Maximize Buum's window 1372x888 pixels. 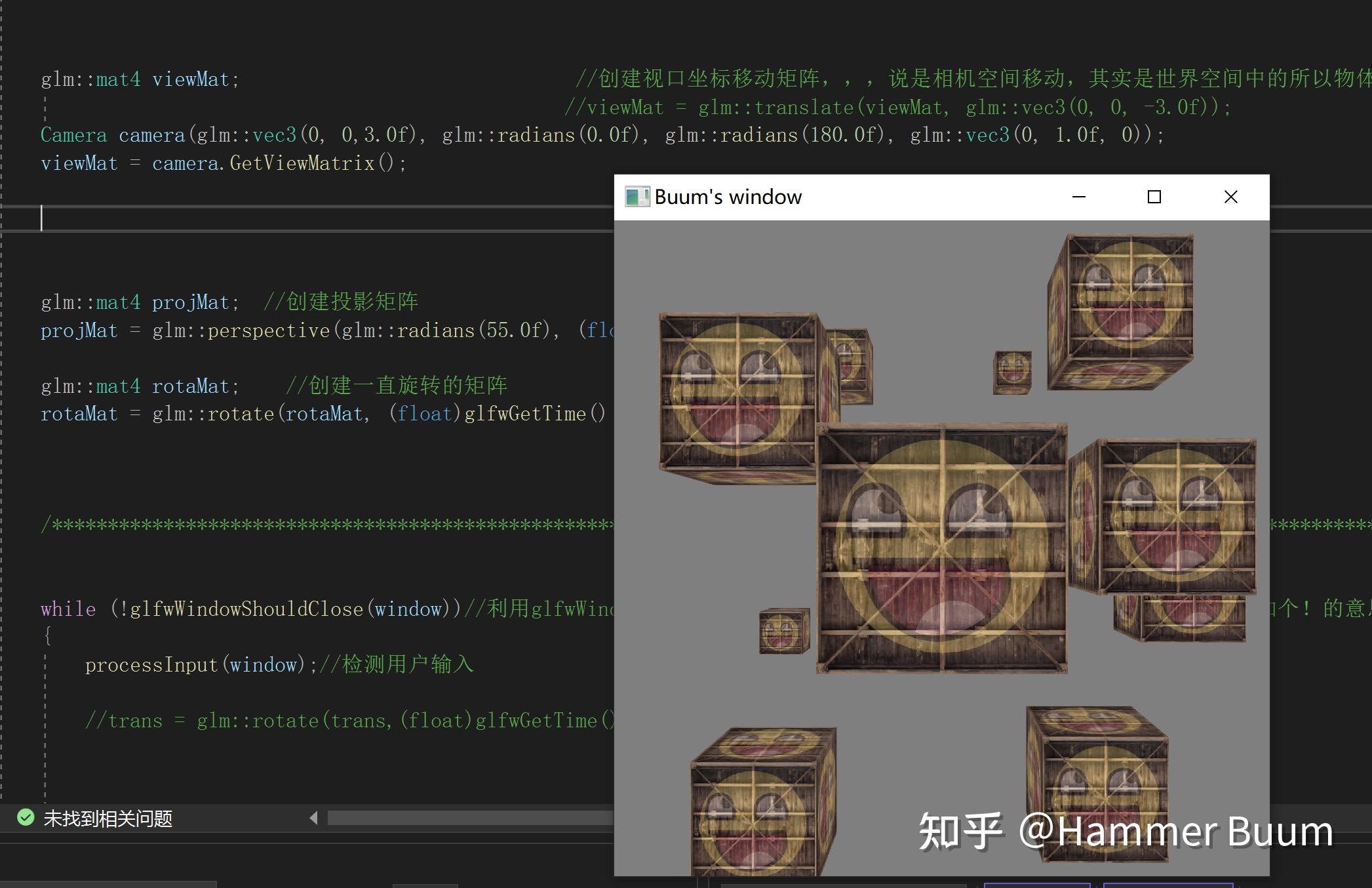[1155, 196]
